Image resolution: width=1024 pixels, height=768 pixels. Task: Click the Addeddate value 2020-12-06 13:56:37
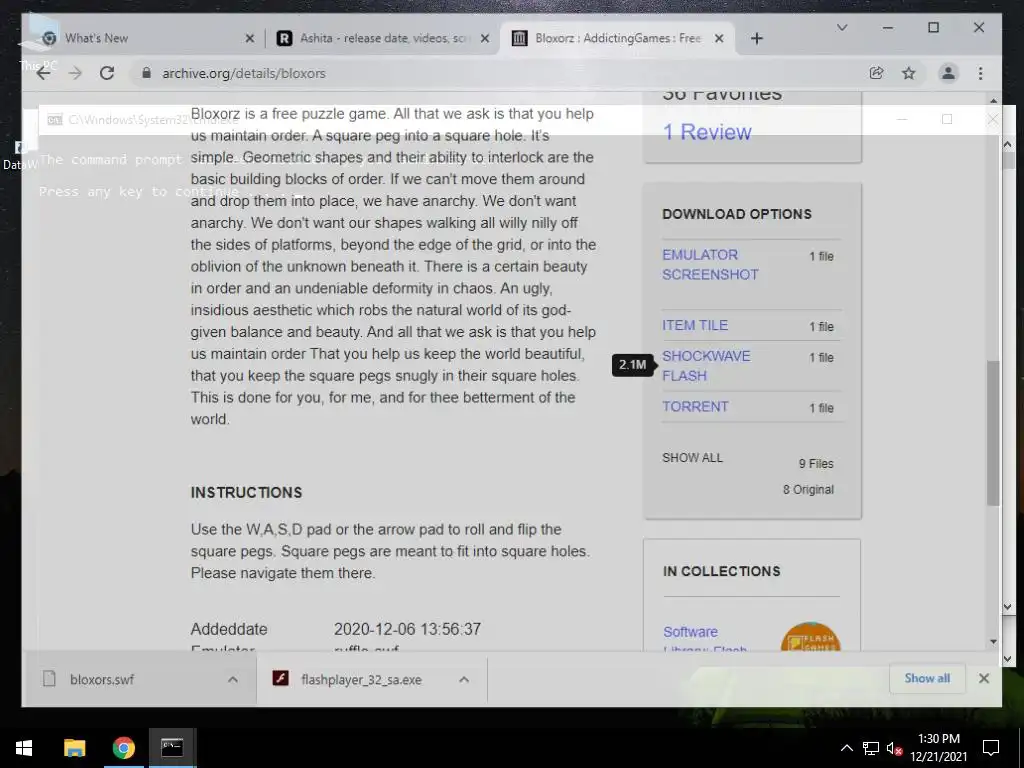pyautogui.click(x=408, y=629)
